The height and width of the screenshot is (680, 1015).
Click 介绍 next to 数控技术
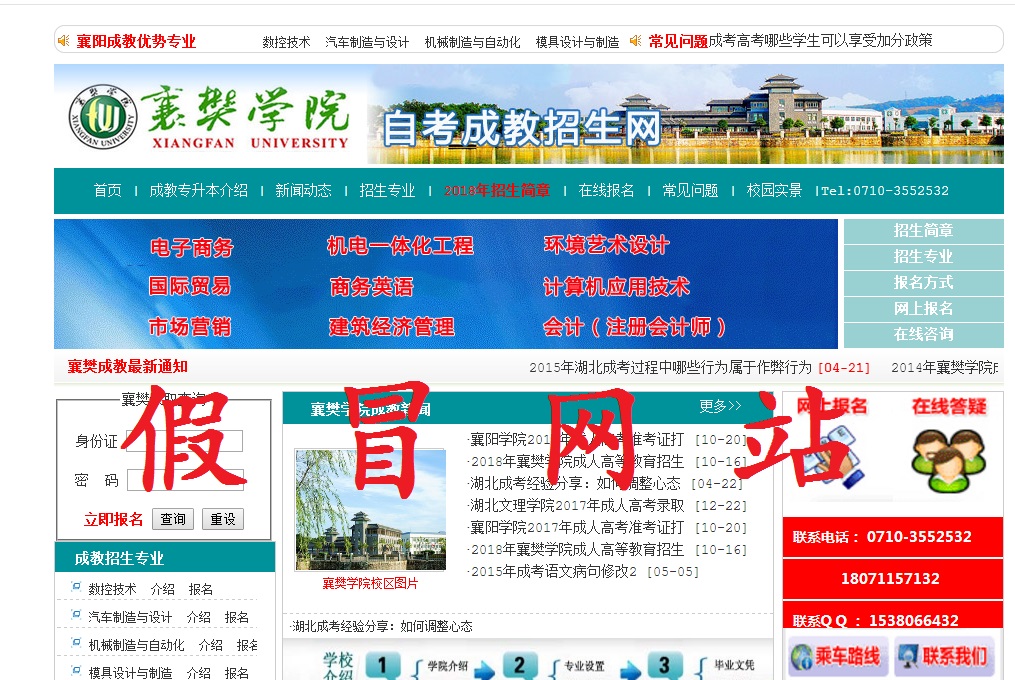[x=162, y=589]
